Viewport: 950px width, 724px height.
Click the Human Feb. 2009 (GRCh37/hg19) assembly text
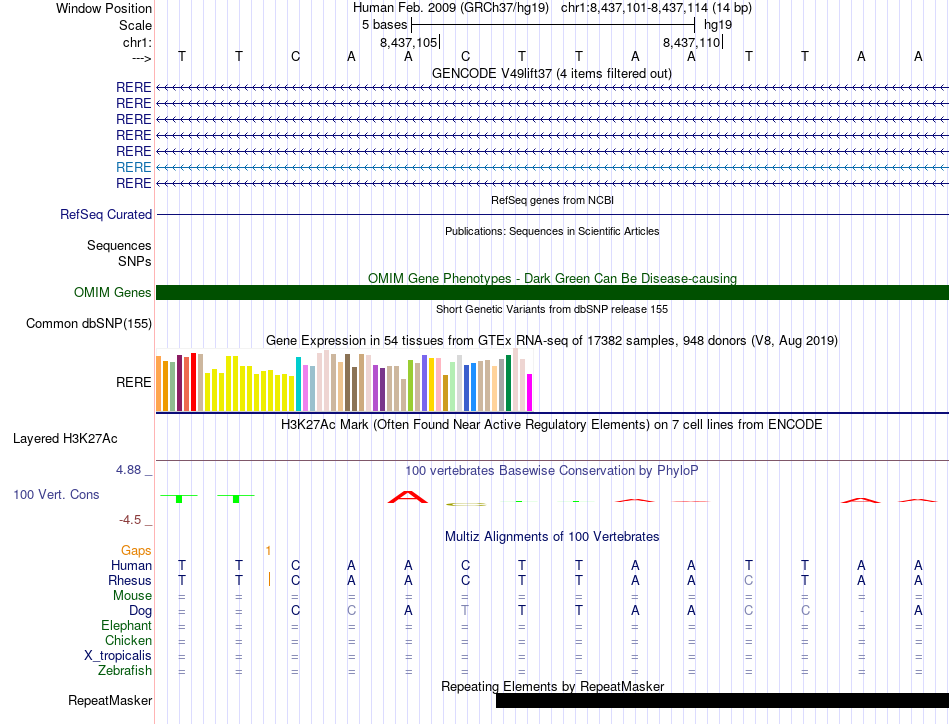(x=451, y=8)
